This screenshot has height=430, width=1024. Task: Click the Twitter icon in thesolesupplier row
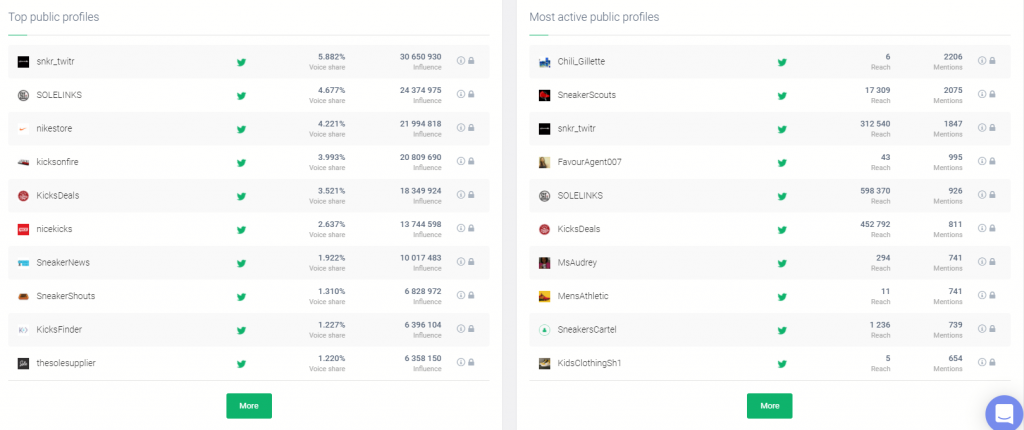(x=241, y=364)
